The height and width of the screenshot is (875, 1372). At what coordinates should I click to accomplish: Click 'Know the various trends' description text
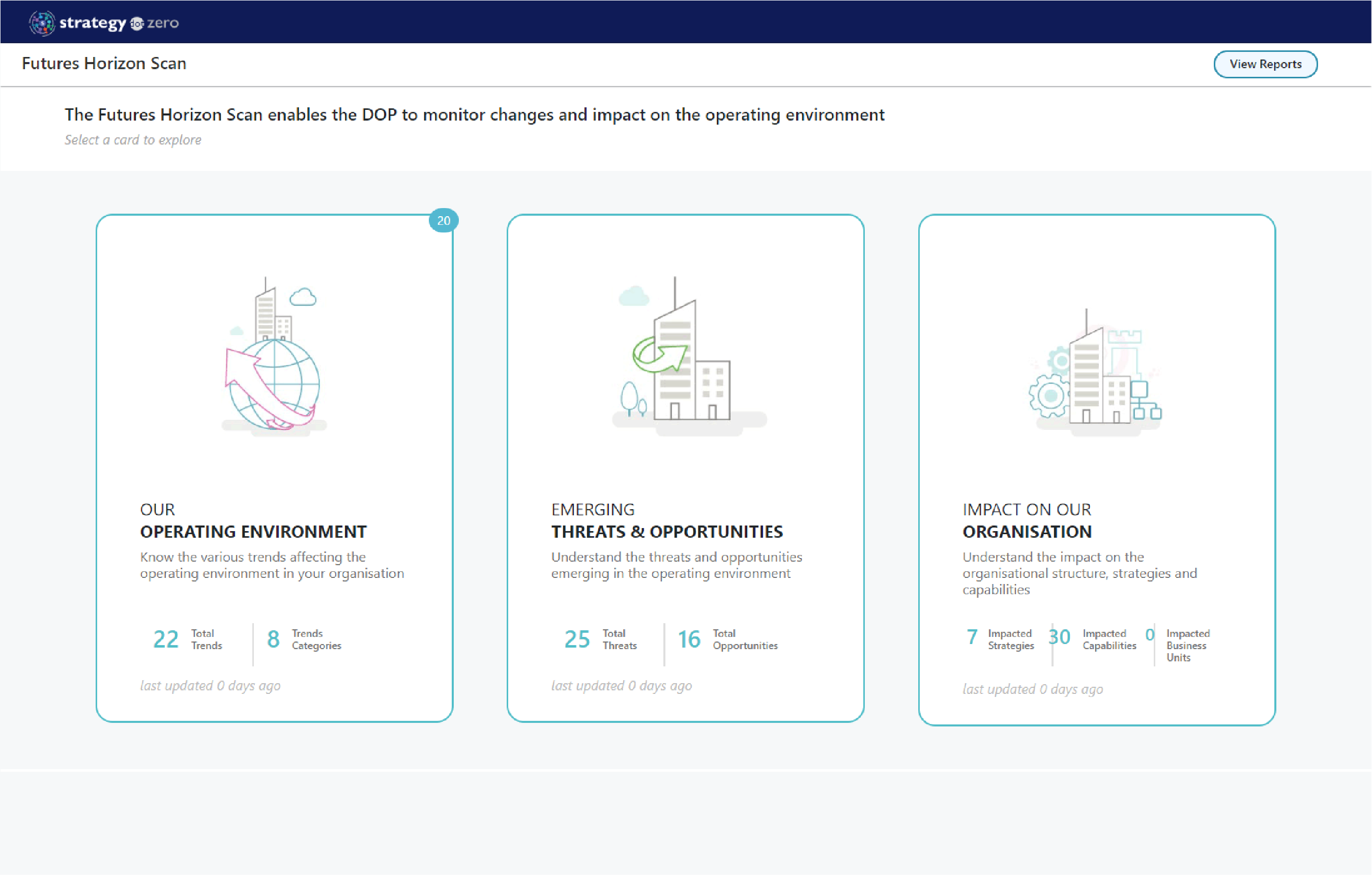coord(272,565)
